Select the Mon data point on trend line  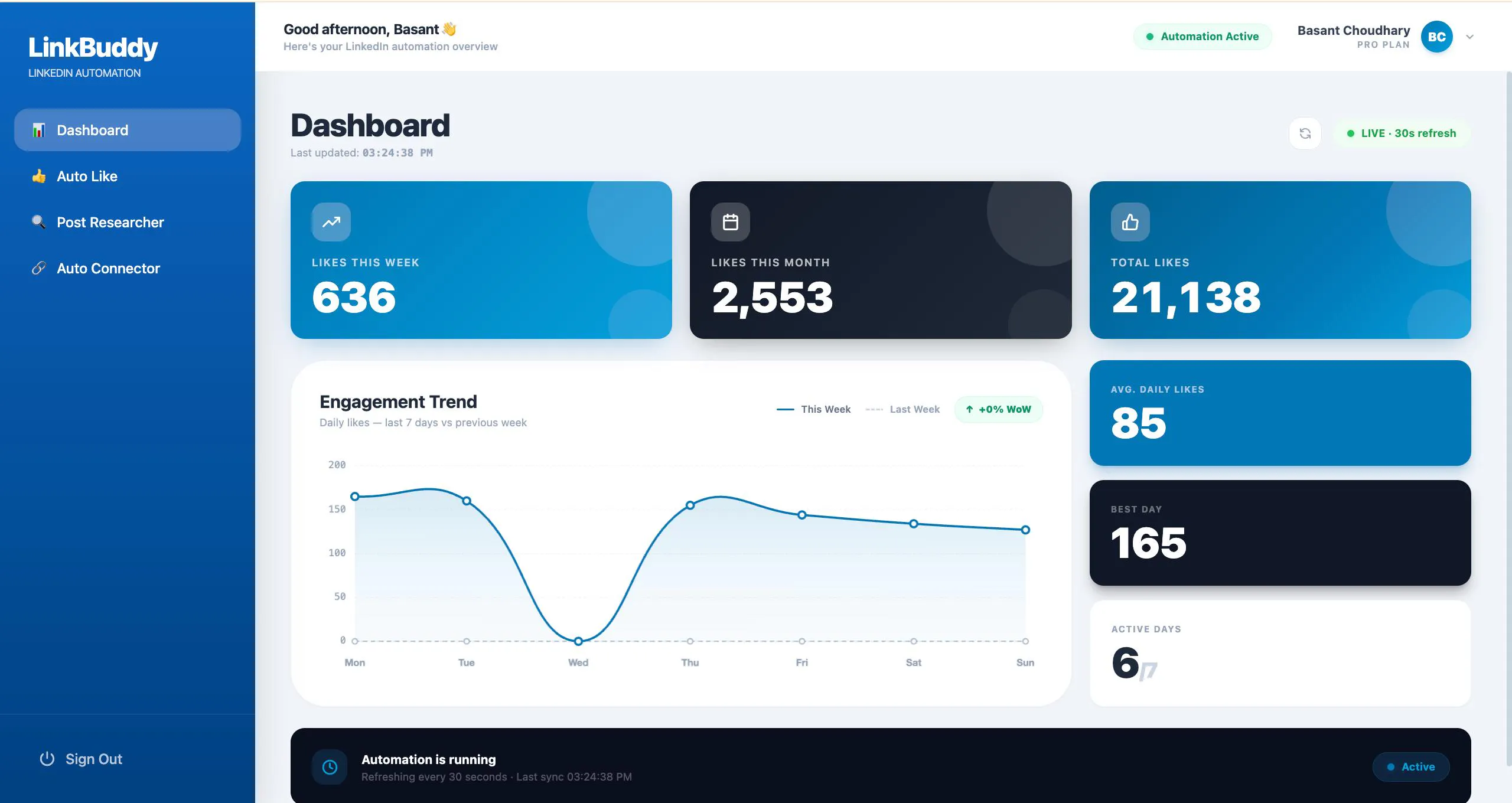[x=355, y=497]
